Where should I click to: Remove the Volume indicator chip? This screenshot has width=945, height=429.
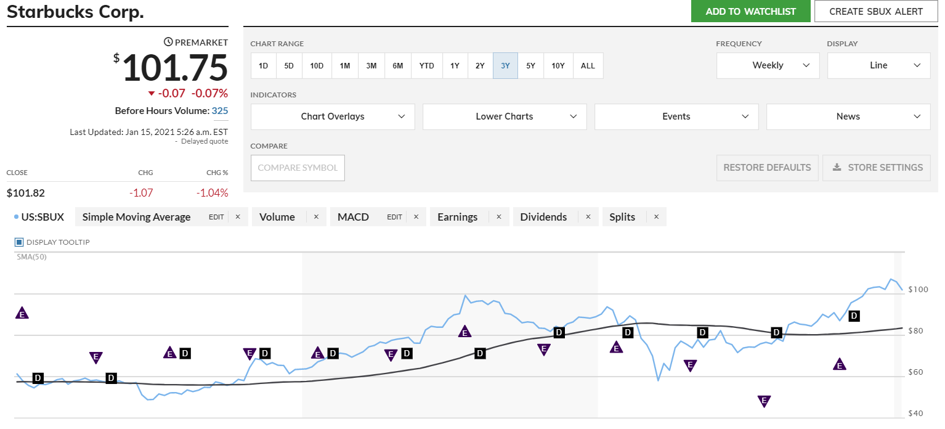coord(316,217)
